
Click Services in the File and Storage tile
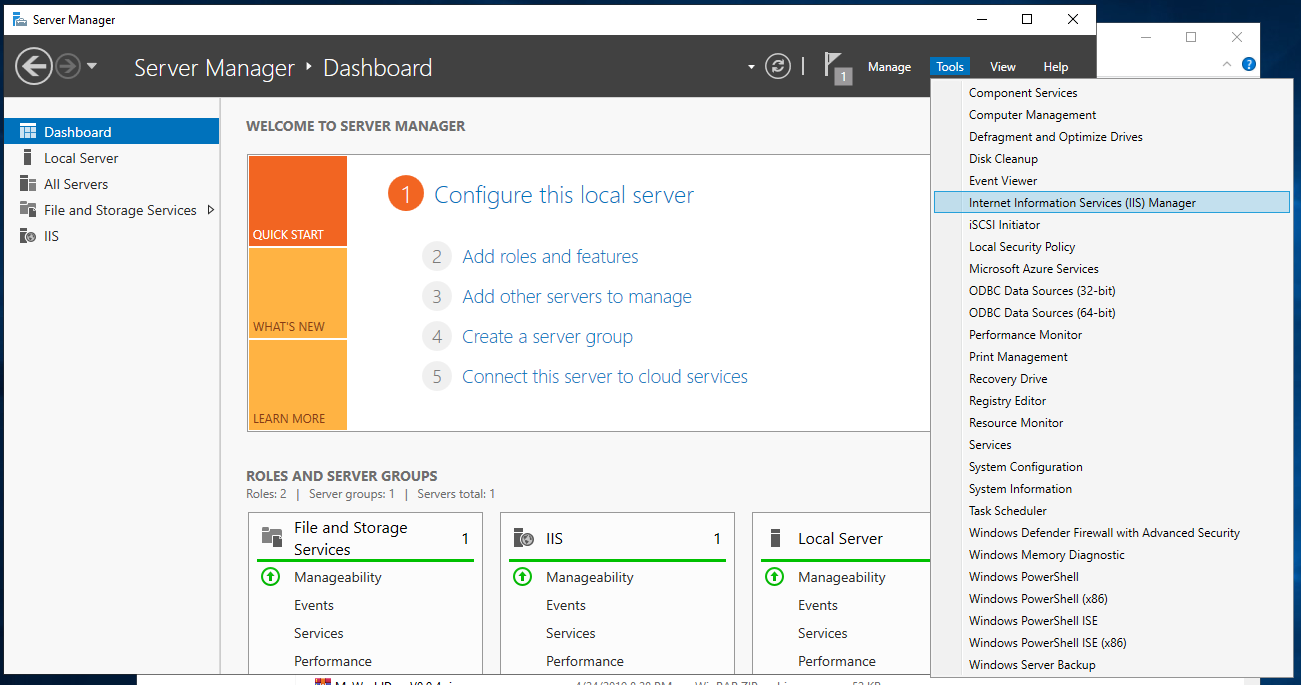pos(319,633)
